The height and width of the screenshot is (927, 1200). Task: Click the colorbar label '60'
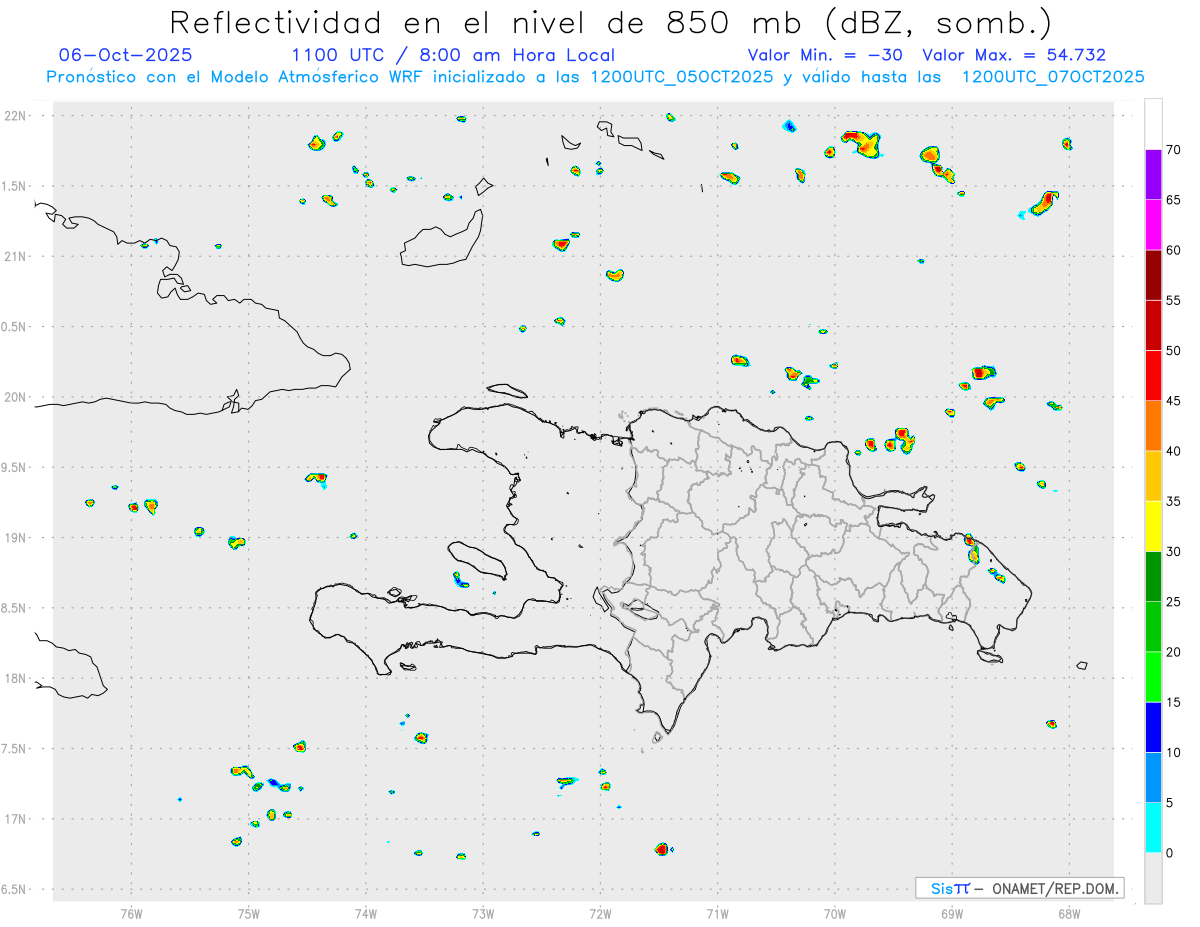(1173, 250)
